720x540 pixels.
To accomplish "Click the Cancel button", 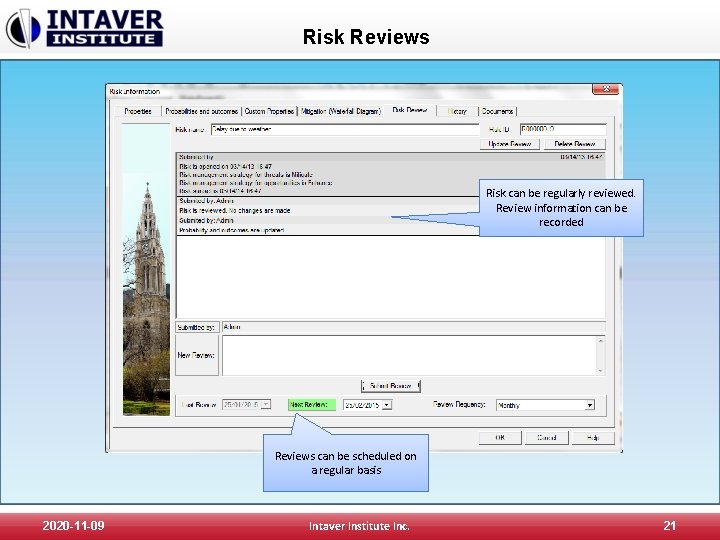I will coord(547,438).
